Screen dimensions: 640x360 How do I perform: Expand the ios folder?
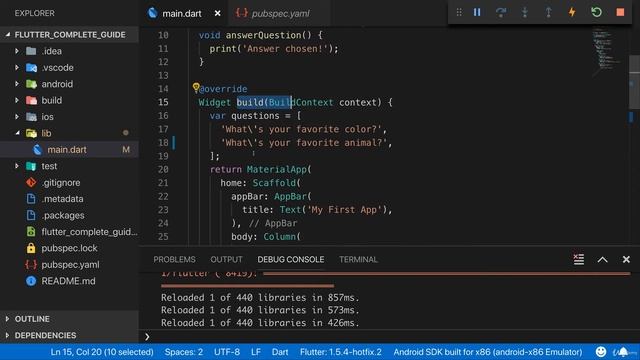(x=17, y=116)
